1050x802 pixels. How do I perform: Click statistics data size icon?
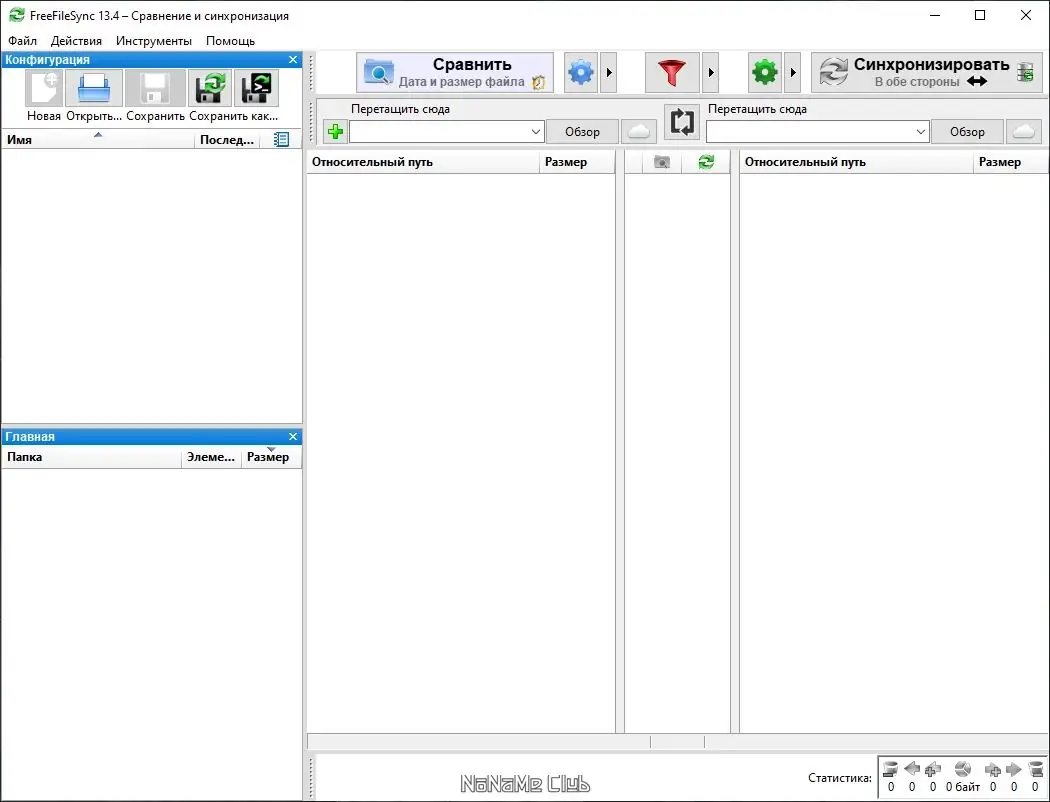point(963,769)
